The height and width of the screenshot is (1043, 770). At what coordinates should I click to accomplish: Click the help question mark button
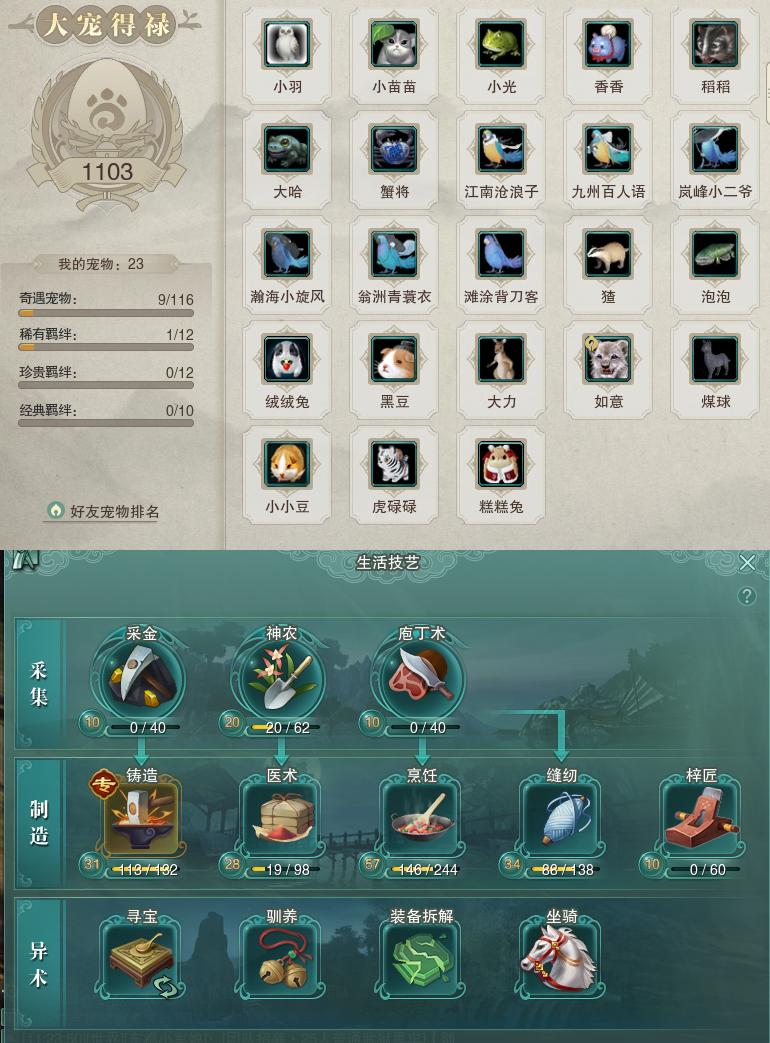(747, 595)
